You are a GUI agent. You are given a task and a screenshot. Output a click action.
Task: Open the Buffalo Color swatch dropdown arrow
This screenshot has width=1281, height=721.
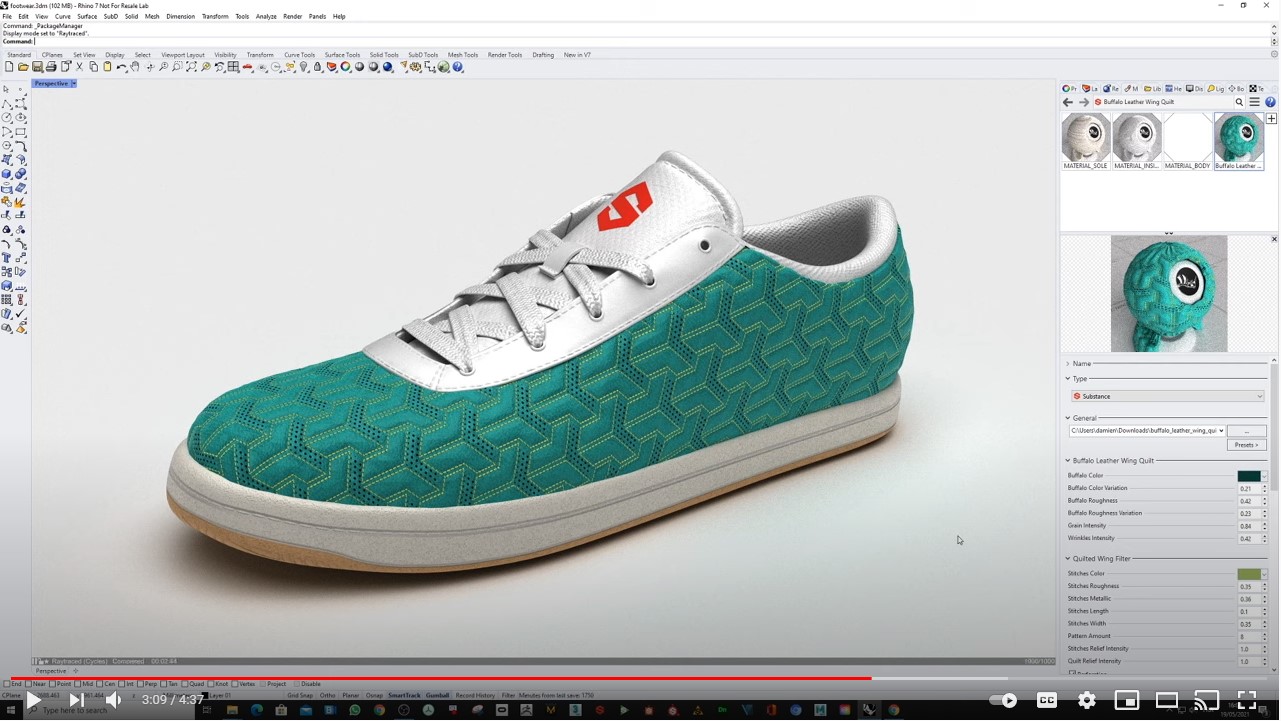[x=1265, y=476]
